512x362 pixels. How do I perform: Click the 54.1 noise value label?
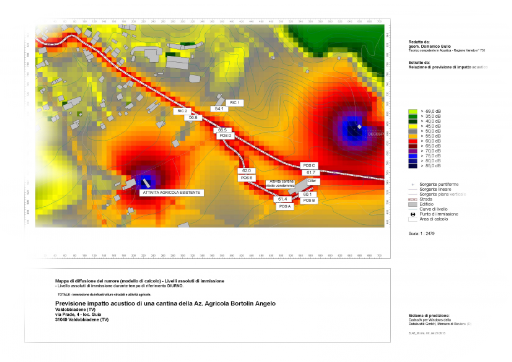coord(219,109)
